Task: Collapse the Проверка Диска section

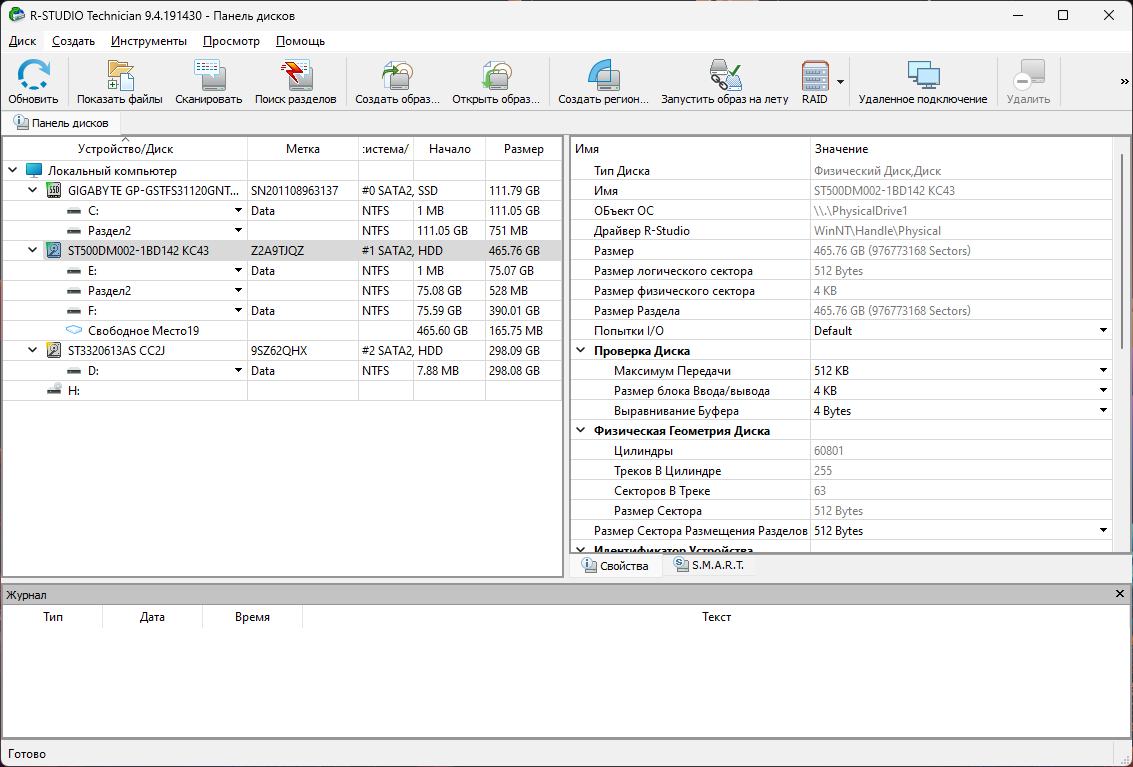Action: pyautogui.click(x=581, y=351)
